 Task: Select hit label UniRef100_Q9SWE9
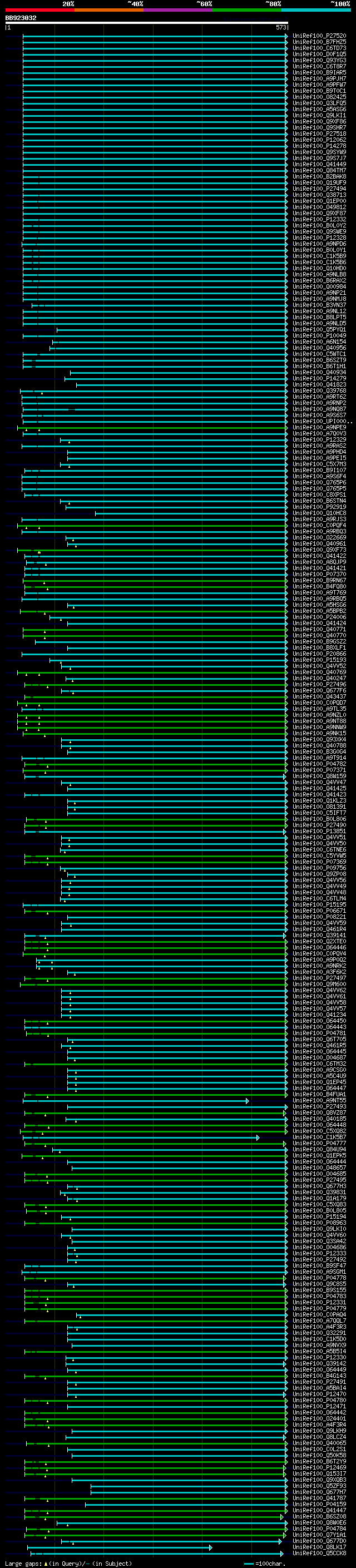point(319,232)
